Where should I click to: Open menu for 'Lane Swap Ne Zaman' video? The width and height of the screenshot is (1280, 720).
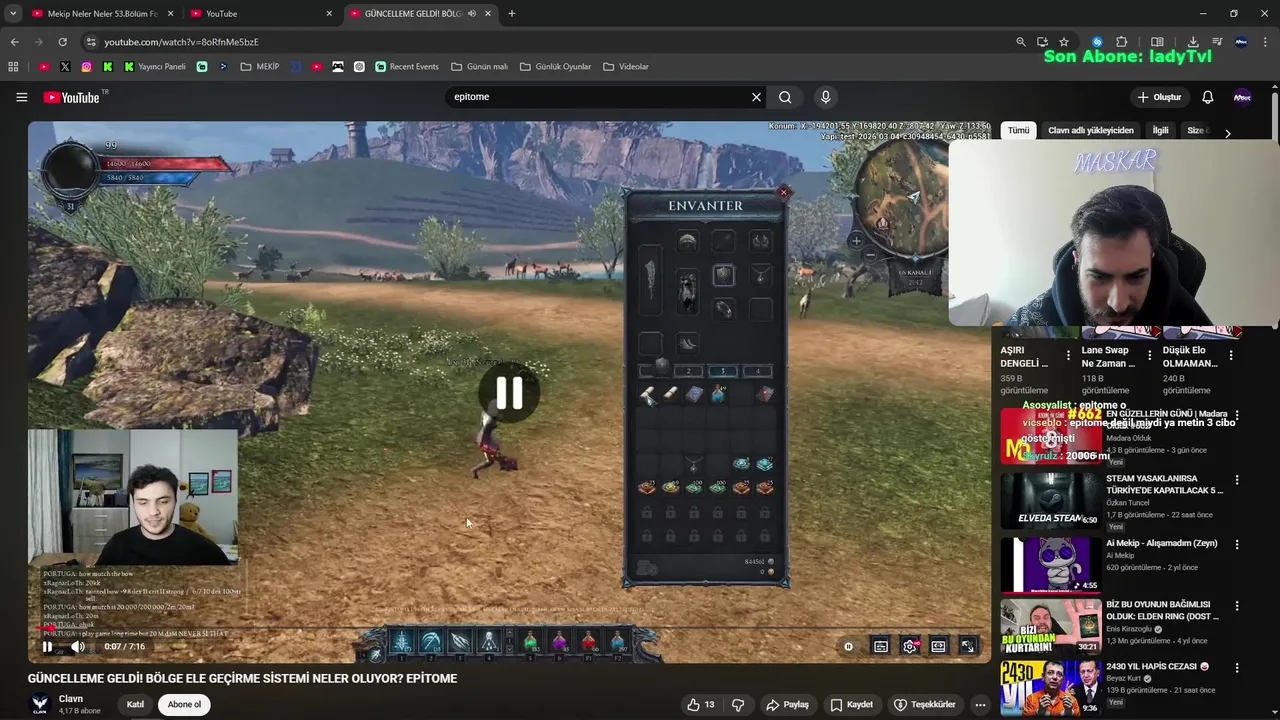1150,355
